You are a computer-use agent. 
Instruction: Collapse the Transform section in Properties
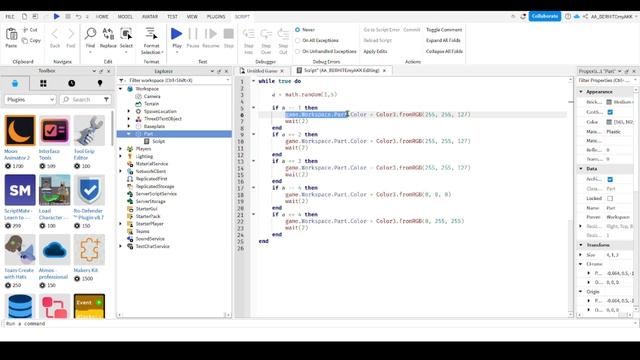click(581, 245)
